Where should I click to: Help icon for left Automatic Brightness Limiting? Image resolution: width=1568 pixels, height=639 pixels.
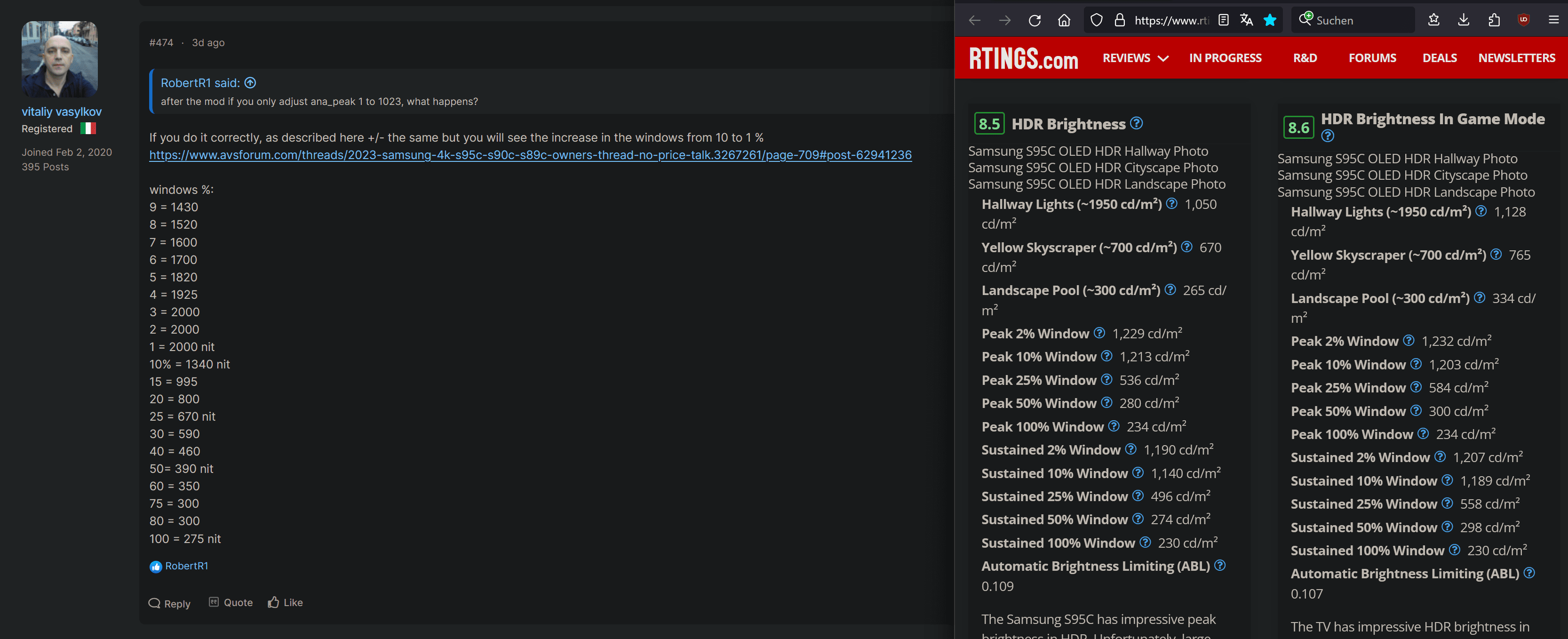1220,566
